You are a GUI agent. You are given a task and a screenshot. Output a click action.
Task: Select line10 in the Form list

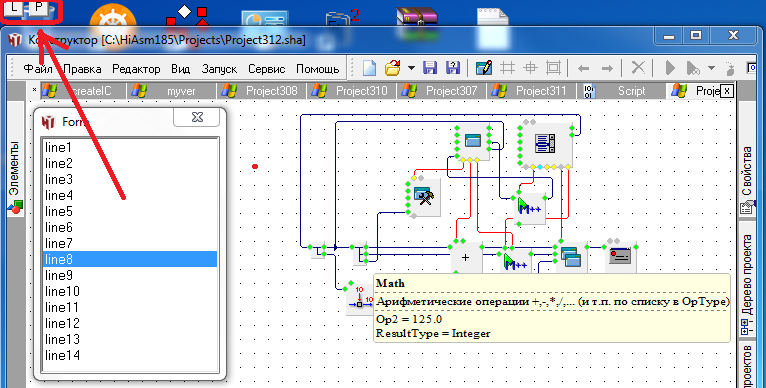[130, 291]
